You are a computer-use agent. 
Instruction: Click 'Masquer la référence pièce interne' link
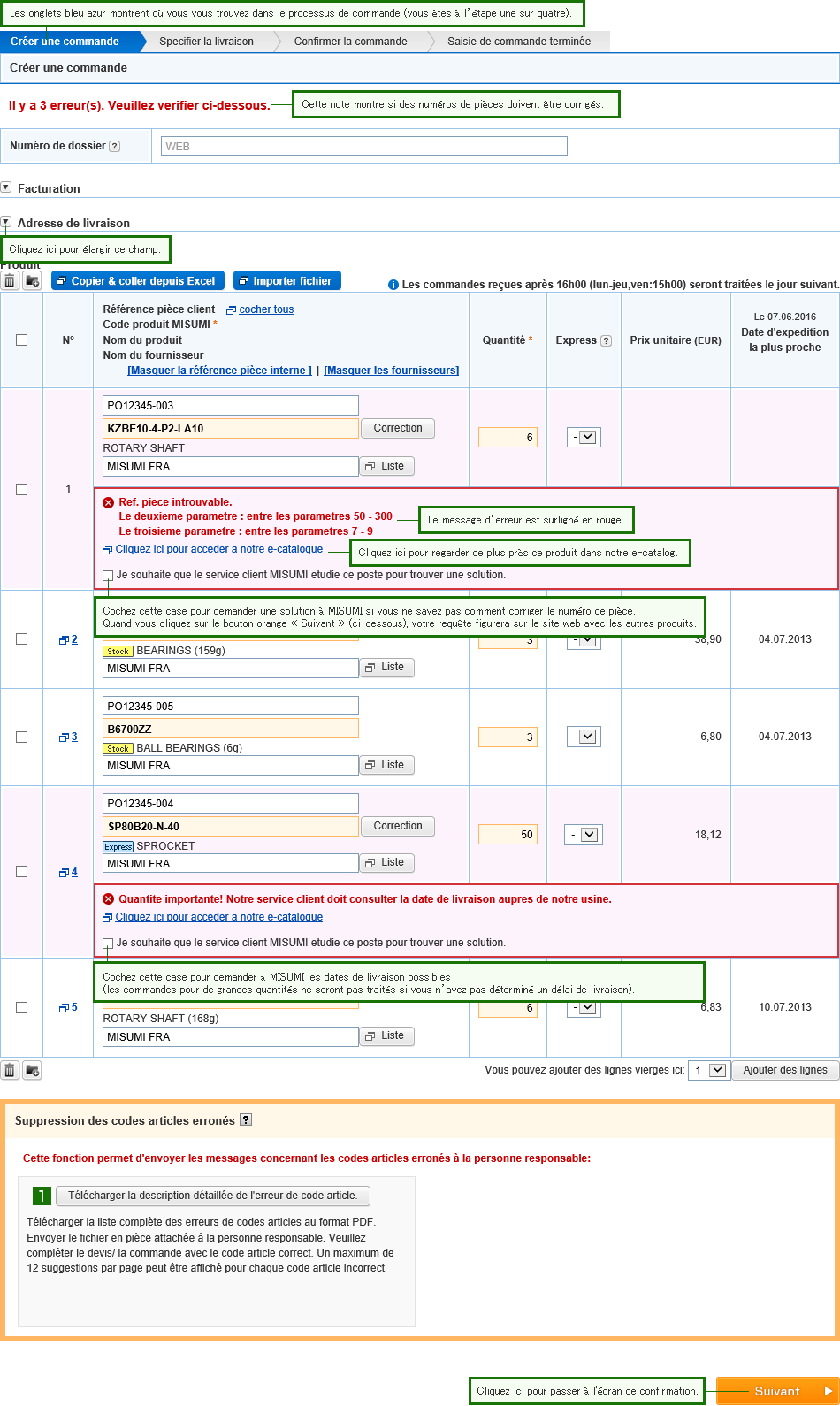point(220,371)
